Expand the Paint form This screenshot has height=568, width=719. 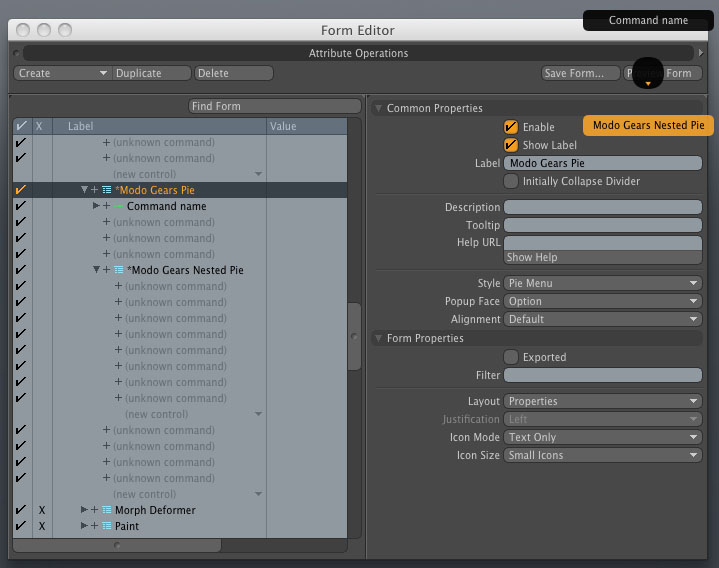coord(84,525)
